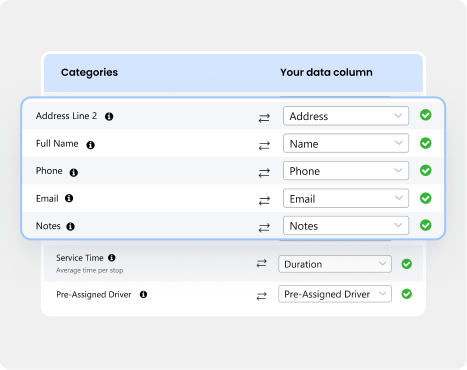Screen dimensions: 467x370
Task: Click swap arrows in Notes row
Action: point(264,227)
